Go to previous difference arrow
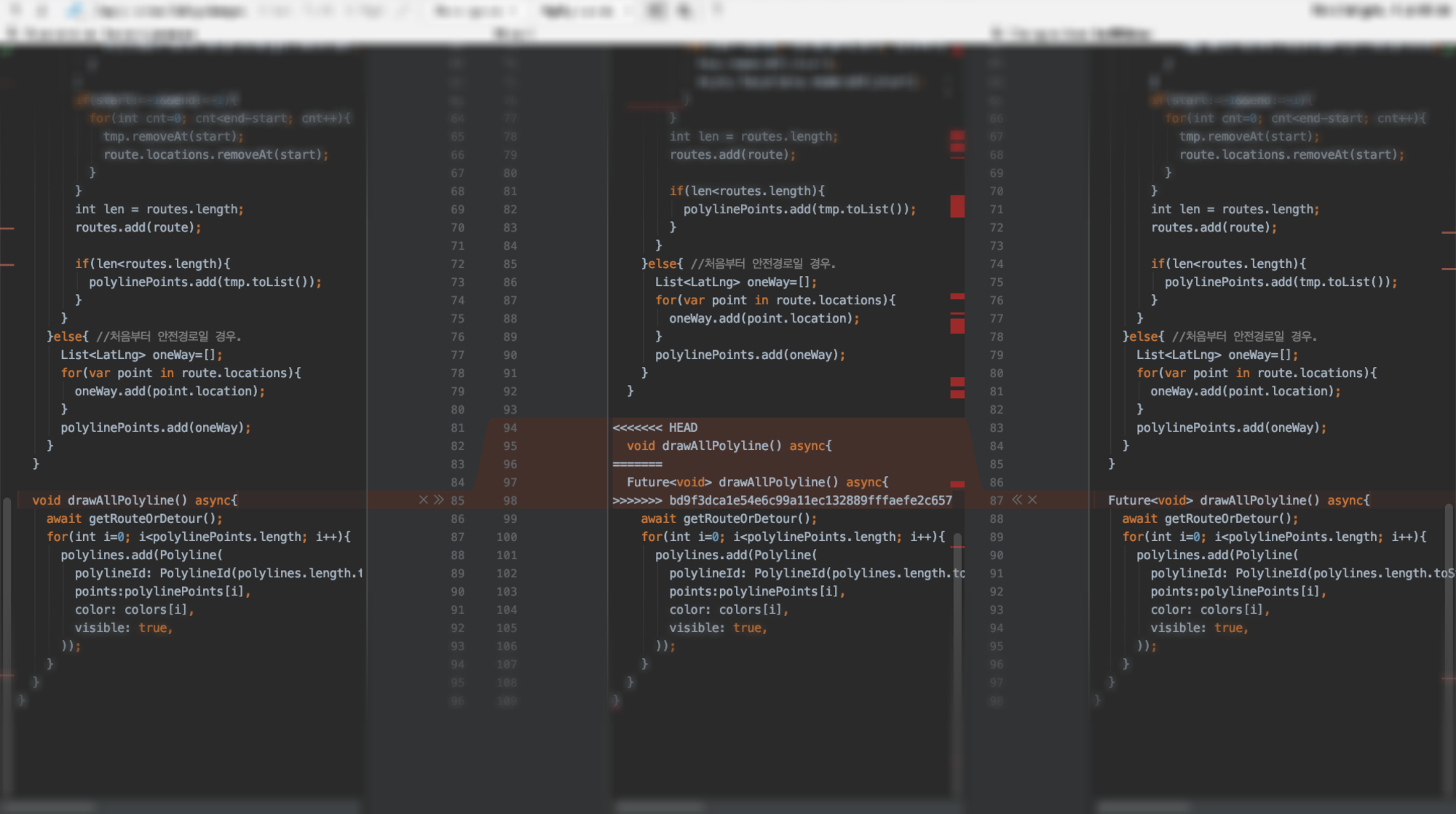Viewport: 1456px width, 814px height. click(x=16, y=10)
